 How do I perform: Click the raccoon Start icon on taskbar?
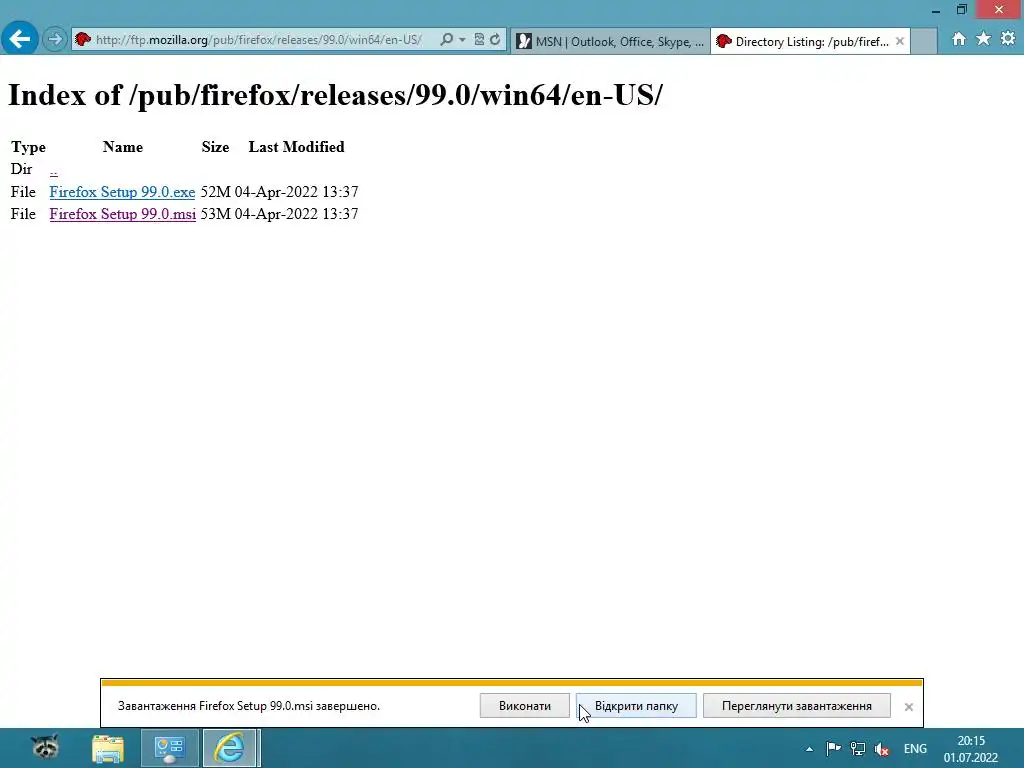(x=45, y=748)
